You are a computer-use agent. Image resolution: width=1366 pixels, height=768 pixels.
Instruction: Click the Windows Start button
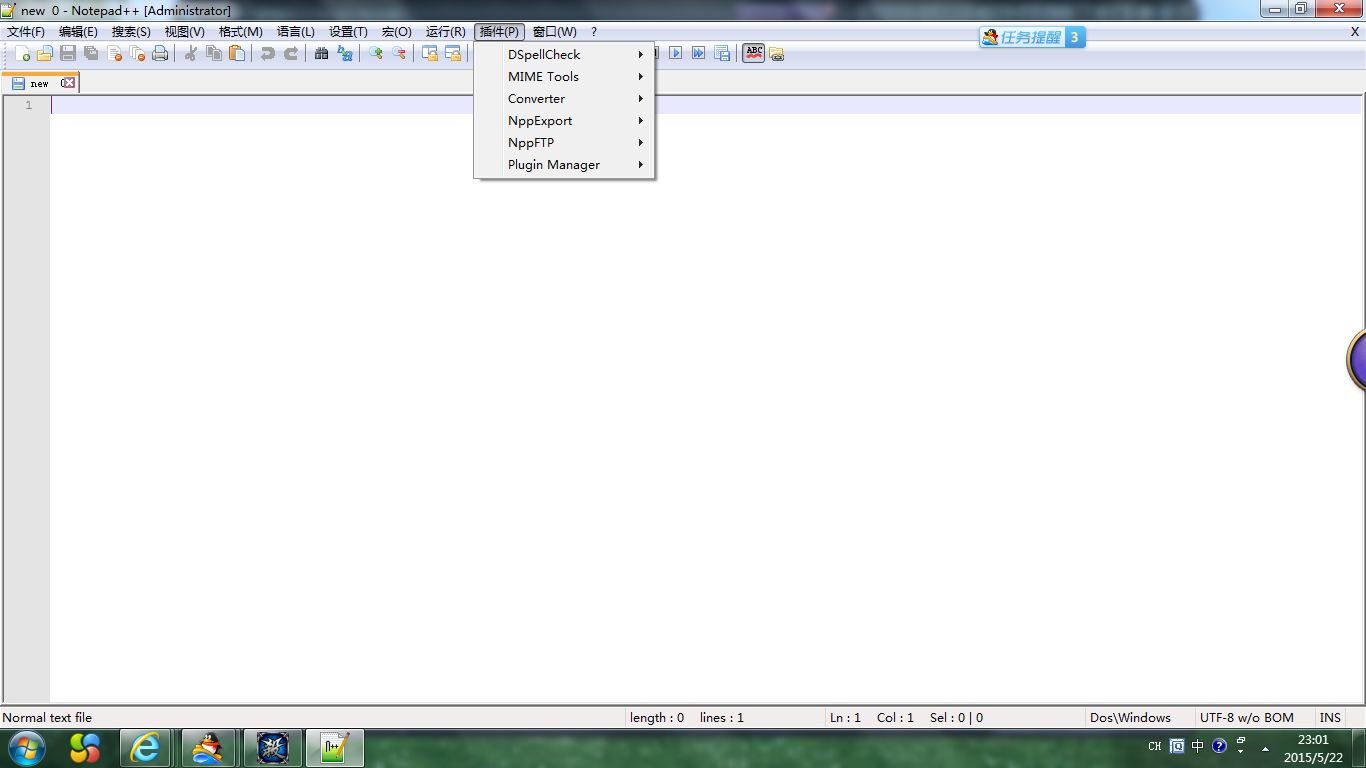[x=27, y=747]
